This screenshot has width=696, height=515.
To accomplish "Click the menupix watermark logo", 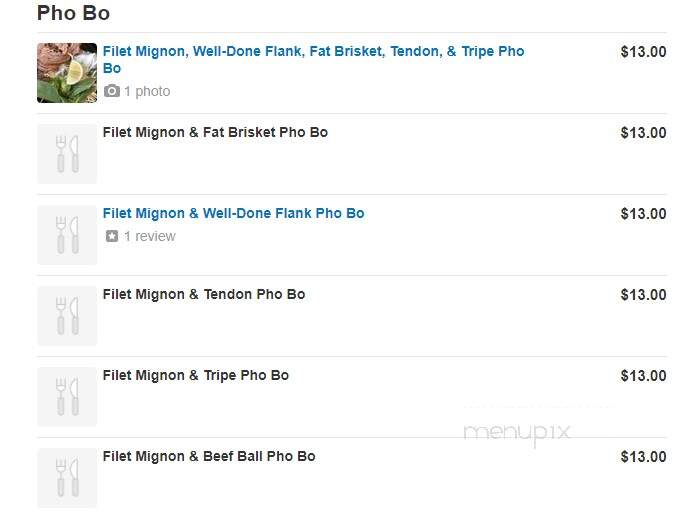I will pyautogui.click(x=517, y=433).
